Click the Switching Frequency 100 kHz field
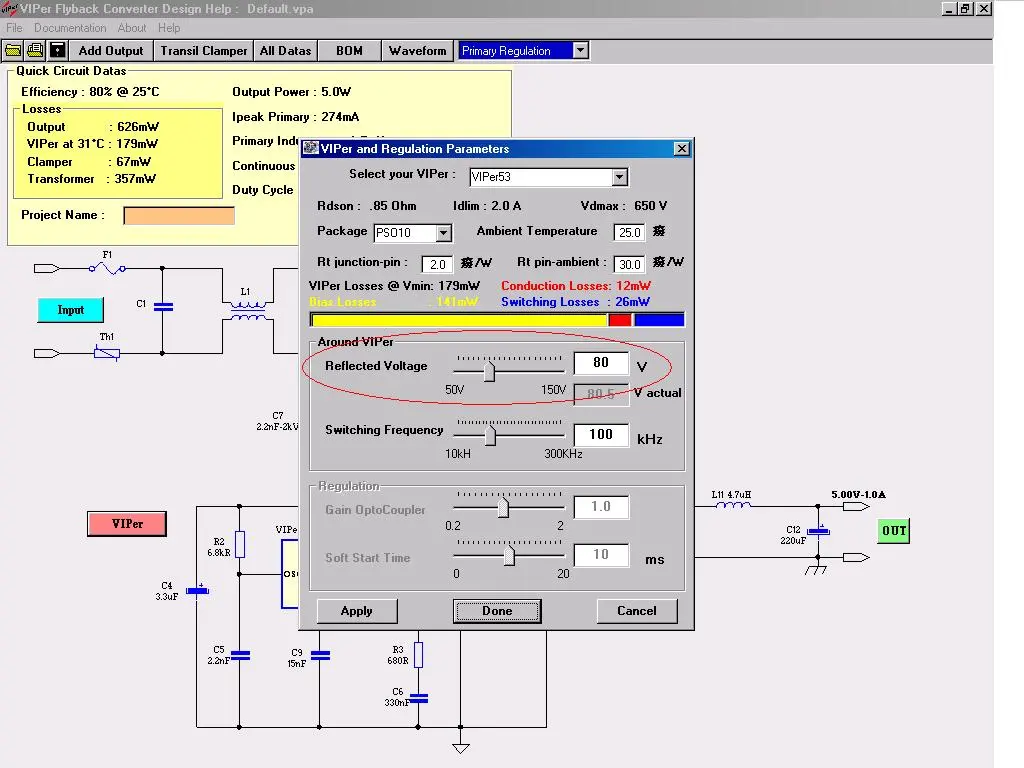Viewport: 1024px width, 768px height. [x=601, y=435]
